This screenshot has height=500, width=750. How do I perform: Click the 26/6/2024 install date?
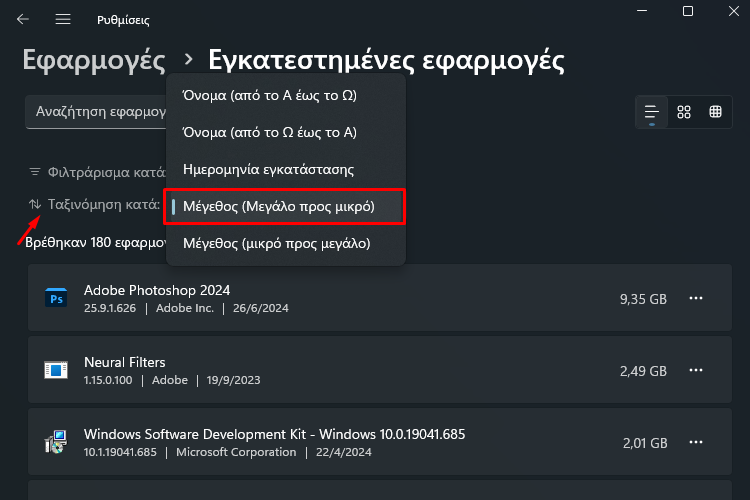[261, 308]
